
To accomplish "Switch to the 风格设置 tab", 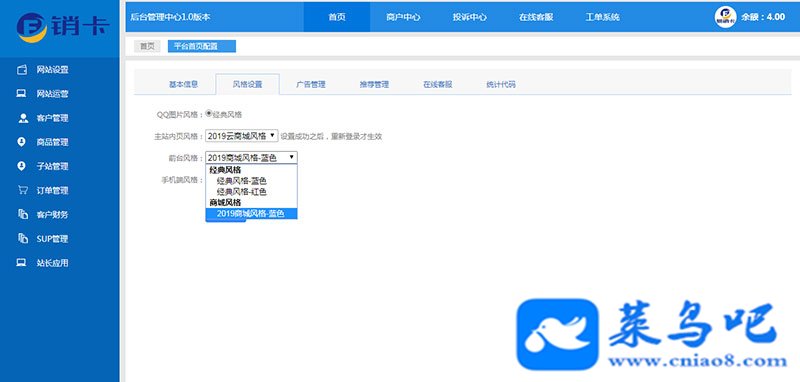I will coord(247,85).
